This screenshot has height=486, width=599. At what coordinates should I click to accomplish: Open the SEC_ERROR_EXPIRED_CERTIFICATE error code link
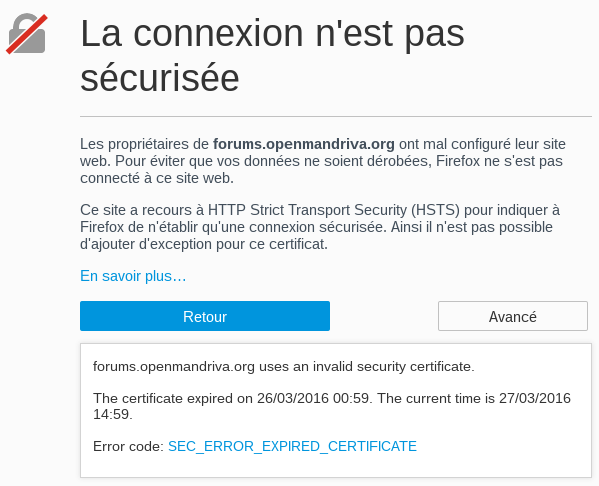click(292, 446)
